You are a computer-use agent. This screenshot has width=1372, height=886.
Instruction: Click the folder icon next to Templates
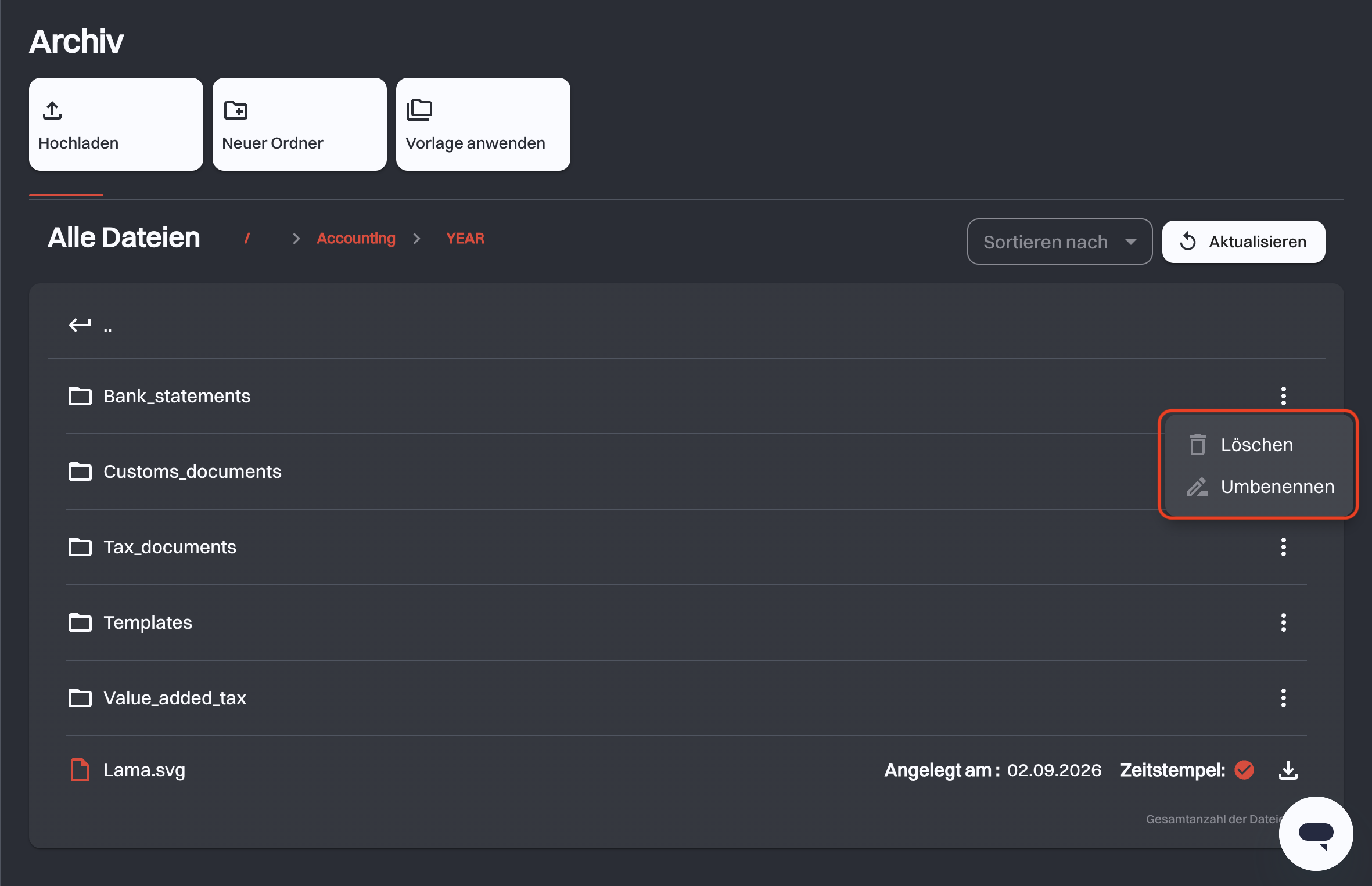click(x=80, y=622)
